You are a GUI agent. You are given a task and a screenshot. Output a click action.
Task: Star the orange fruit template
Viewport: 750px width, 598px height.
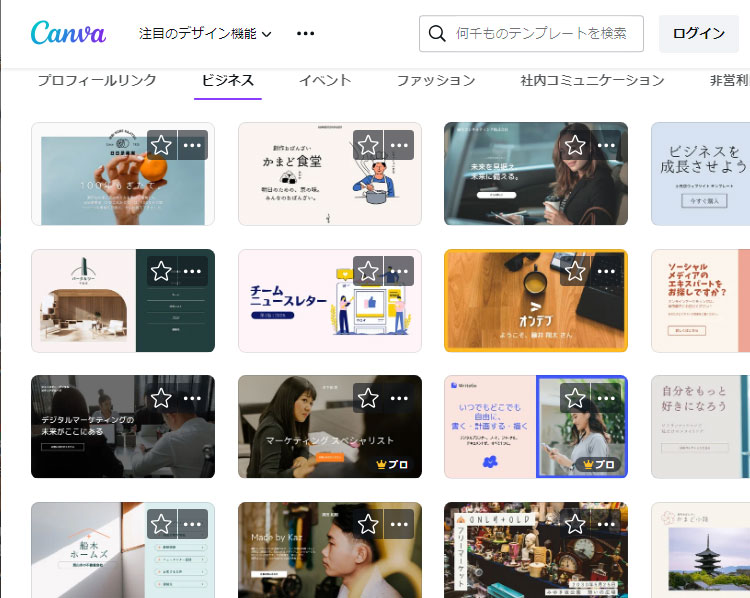tap(162, 145)
